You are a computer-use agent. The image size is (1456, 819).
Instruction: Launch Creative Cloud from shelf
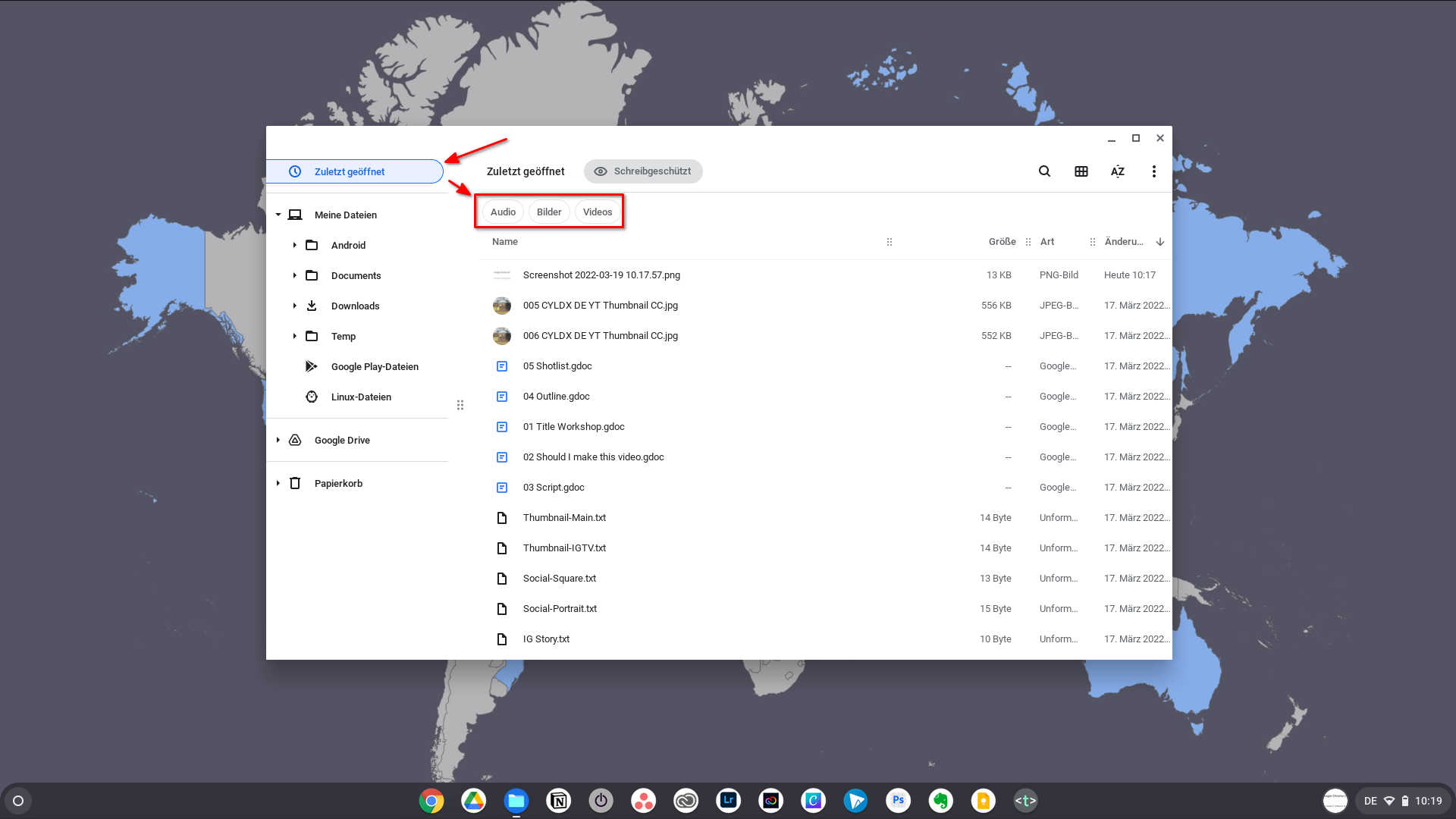[686, 801]
